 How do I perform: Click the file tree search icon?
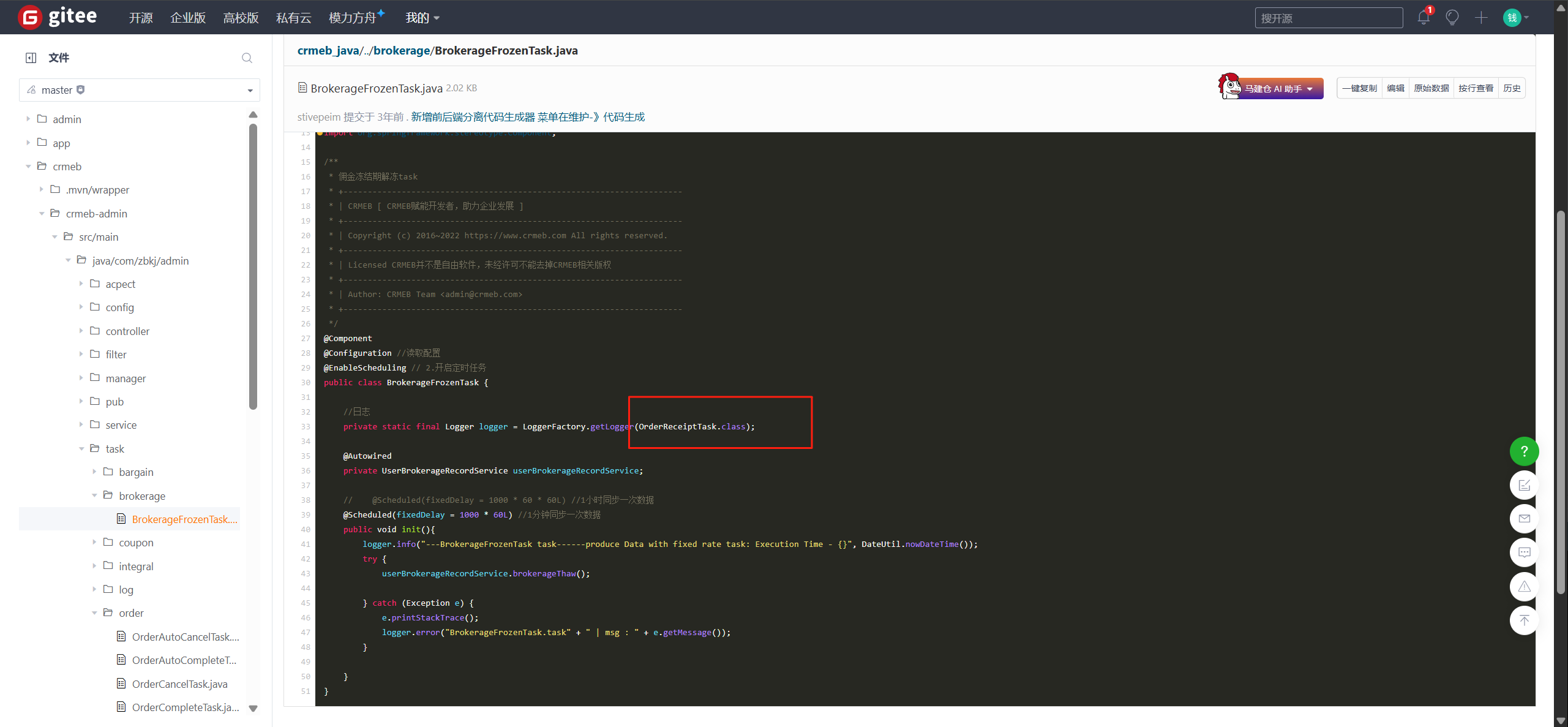[x=247, y=58]
